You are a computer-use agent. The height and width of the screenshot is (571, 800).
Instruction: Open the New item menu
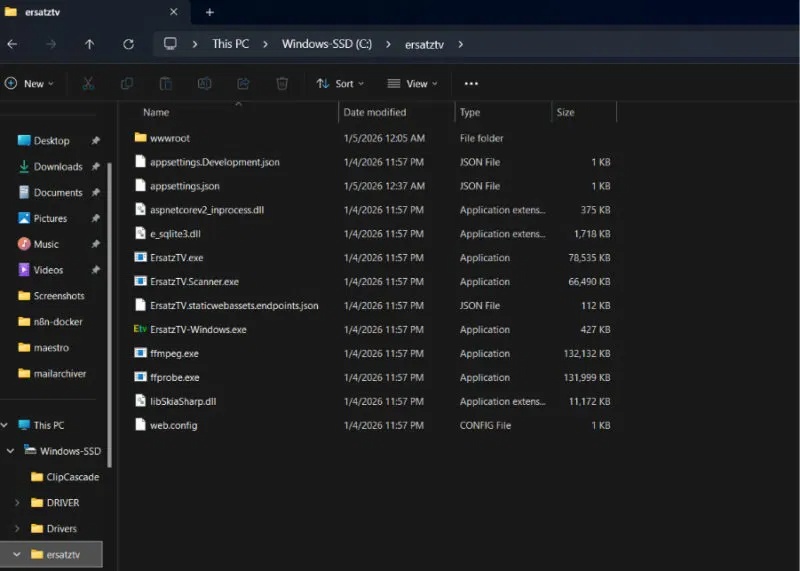[x=31, y=84]
